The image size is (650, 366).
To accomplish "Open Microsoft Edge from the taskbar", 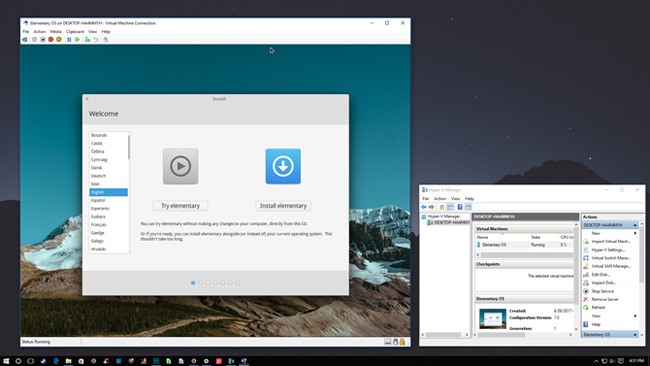I will (x=56, y=361).
